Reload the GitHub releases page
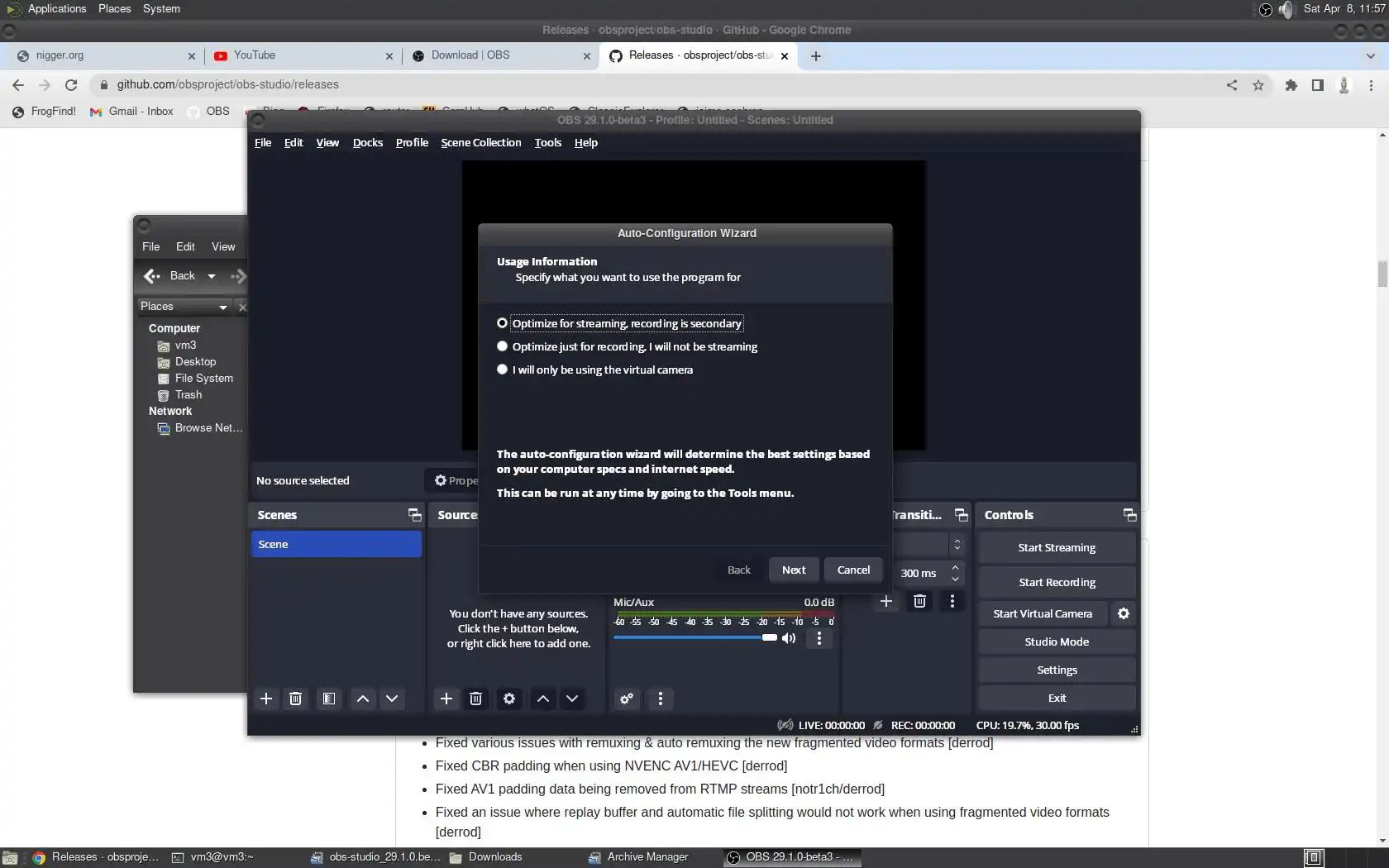Image resolution: width=1389 pixels, height=868 pixels. (71, 84)
